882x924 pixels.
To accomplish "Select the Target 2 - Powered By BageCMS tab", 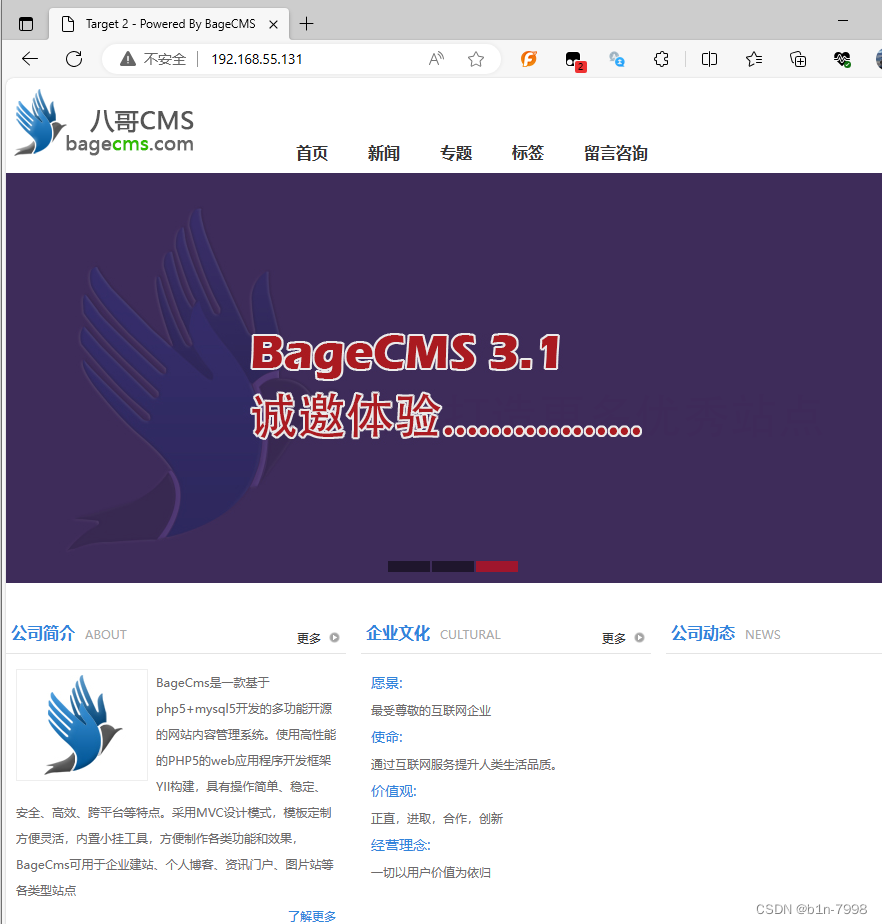I will point(169,24).
